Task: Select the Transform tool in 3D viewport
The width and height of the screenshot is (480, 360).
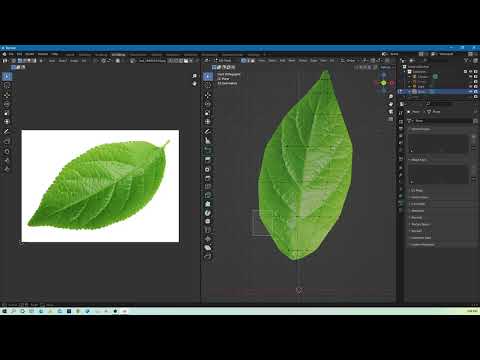Action: [x=208, y=122]
